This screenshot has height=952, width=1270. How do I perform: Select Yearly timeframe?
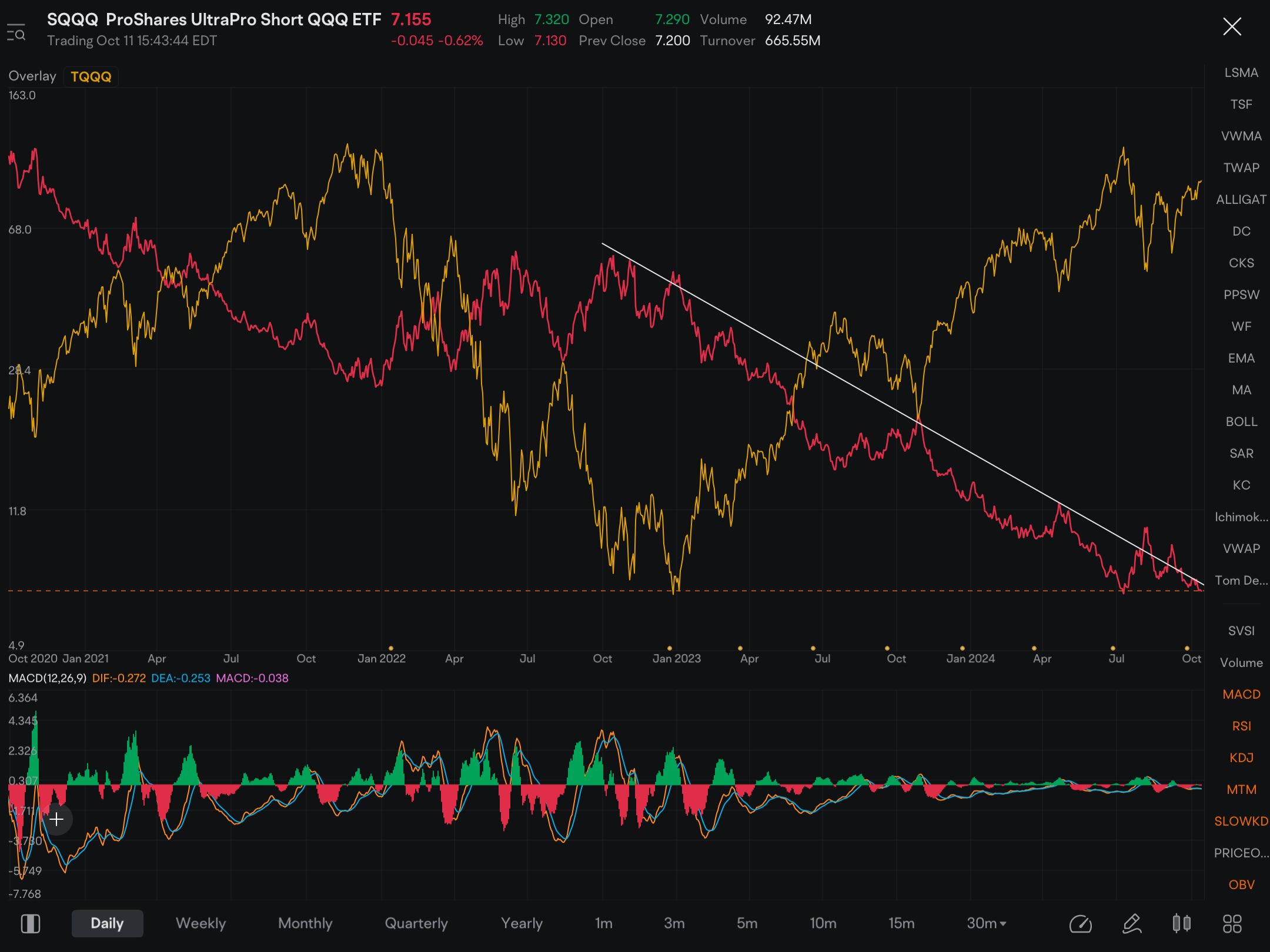(x=522, y=923)
